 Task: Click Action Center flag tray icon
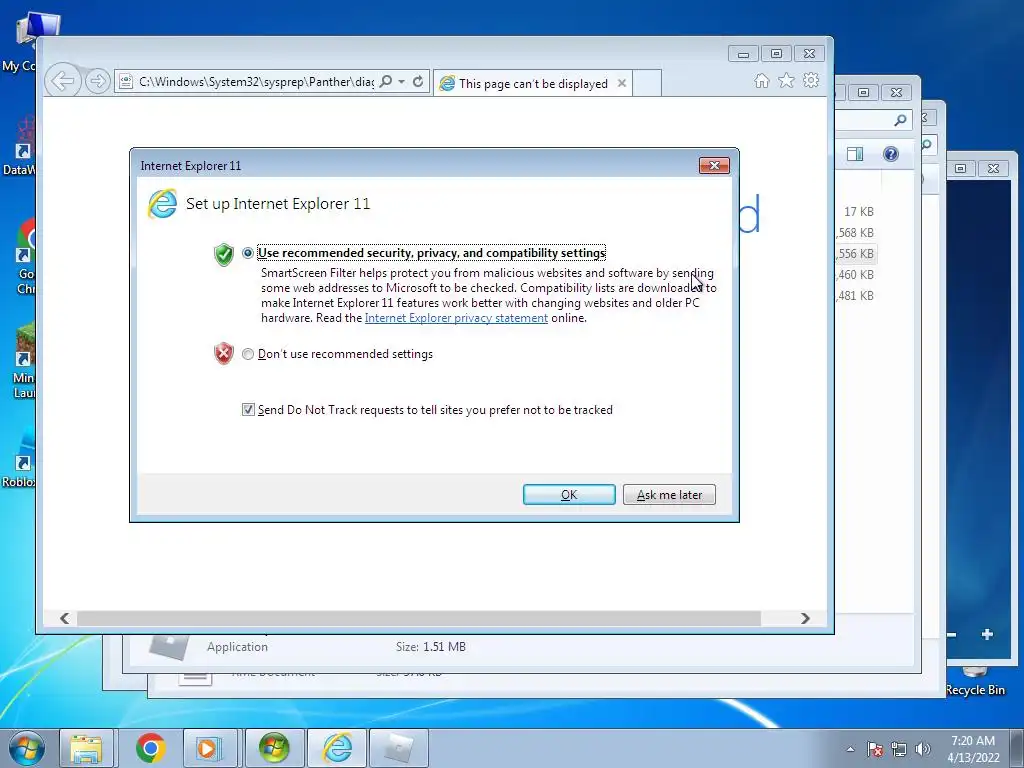click(875, 749)
